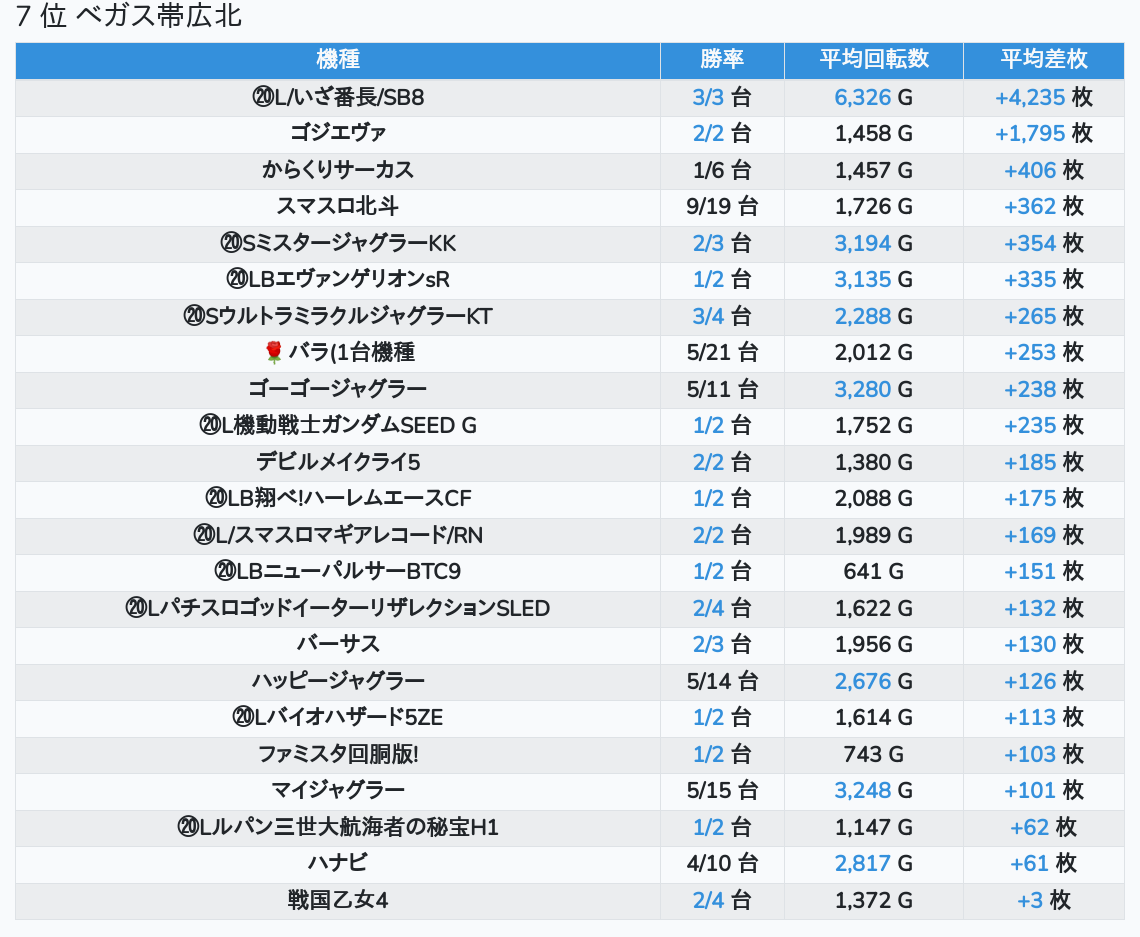Screen dimensions: 1140x937
Task: Select machine name ファミスタ回胴版!
Action: tap(338, 755)
